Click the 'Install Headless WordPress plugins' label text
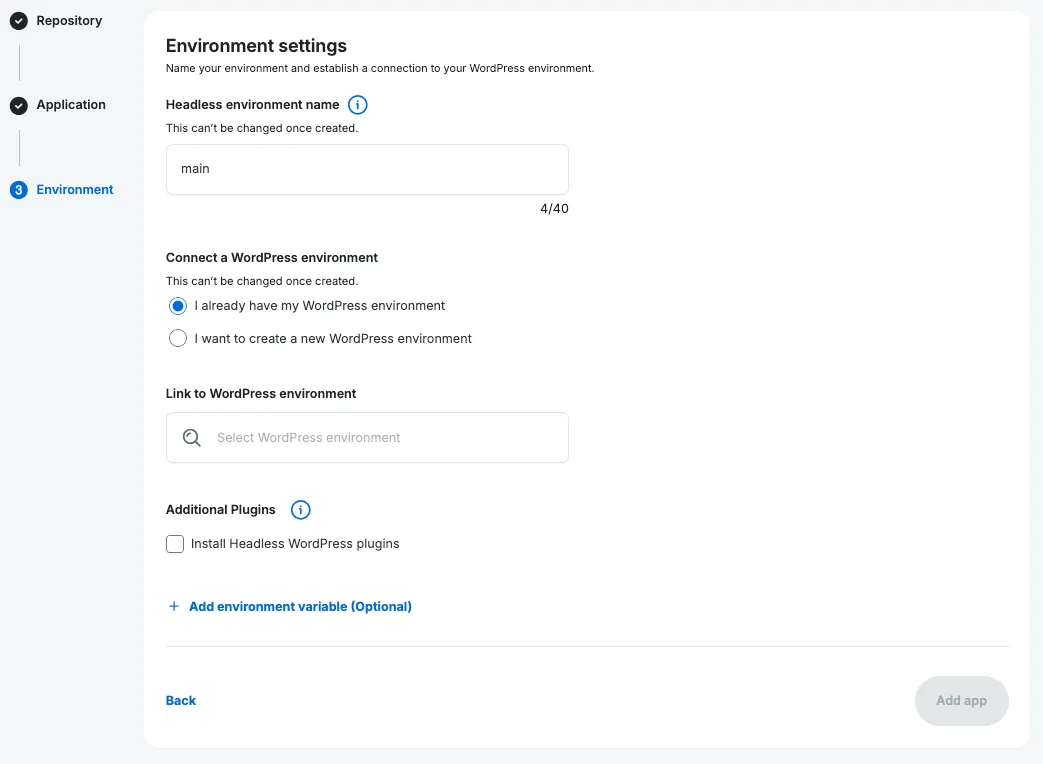 (295, 544)
